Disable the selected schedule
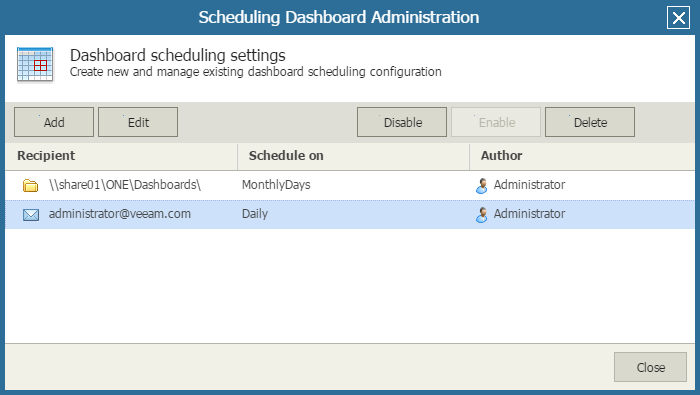The image size is (700, 395). click(x=402, y=122)
